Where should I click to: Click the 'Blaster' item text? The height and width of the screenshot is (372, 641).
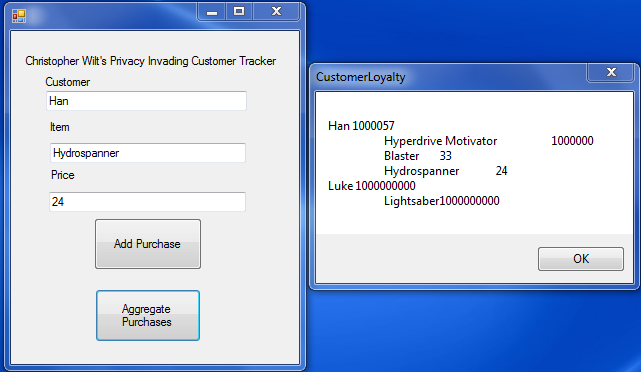[401, 156]
